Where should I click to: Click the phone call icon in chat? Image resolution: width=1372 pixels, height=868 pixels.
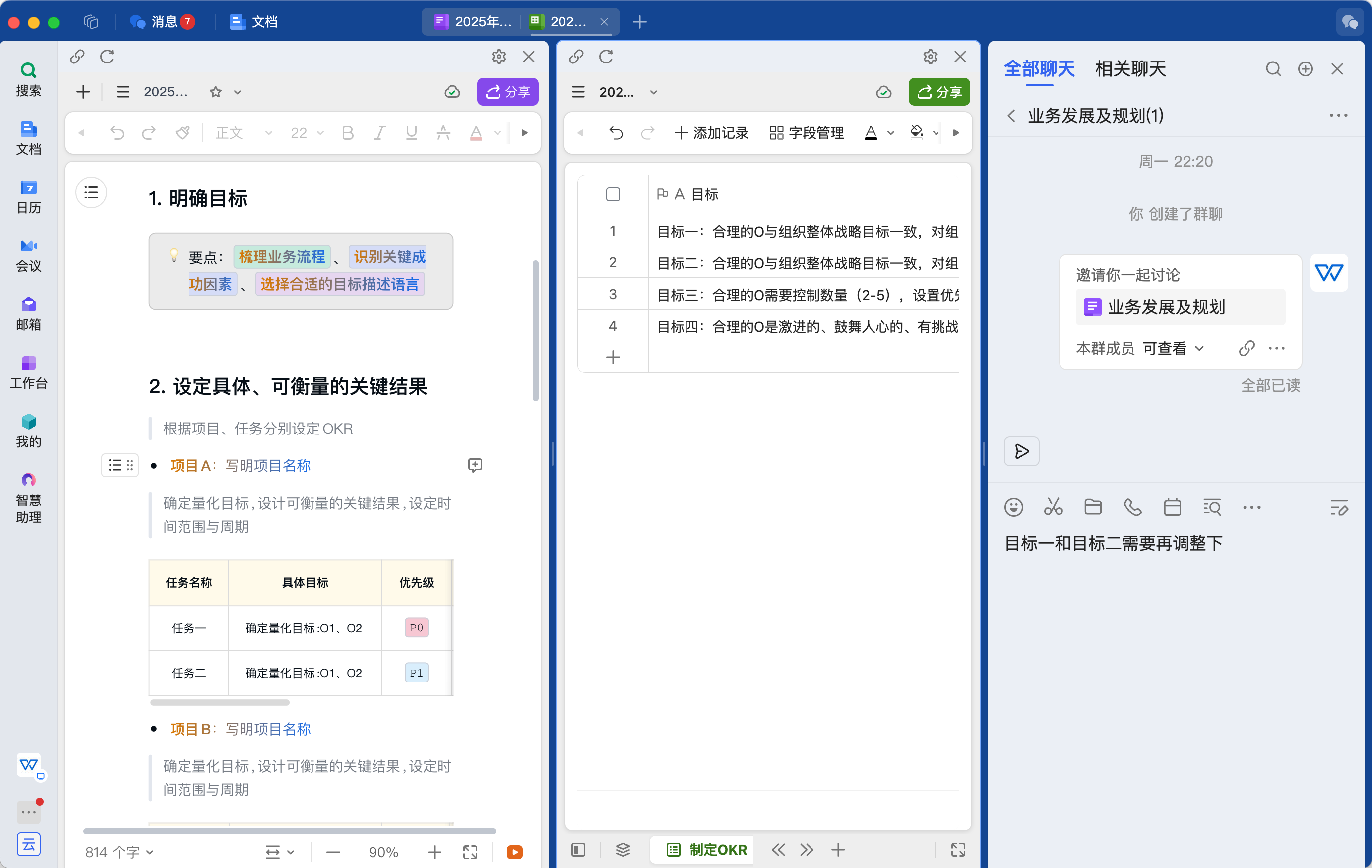[1132, 507]
